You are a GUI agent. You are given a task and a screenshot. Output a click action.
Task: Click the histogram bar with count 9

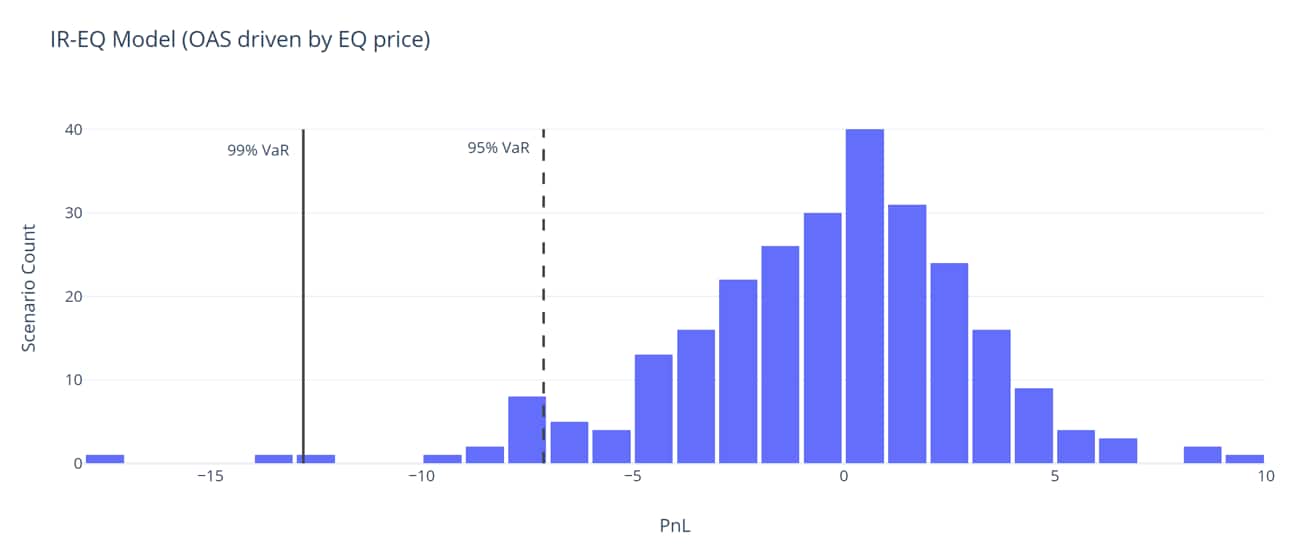pyautogui.click(x=1033, y=426)
